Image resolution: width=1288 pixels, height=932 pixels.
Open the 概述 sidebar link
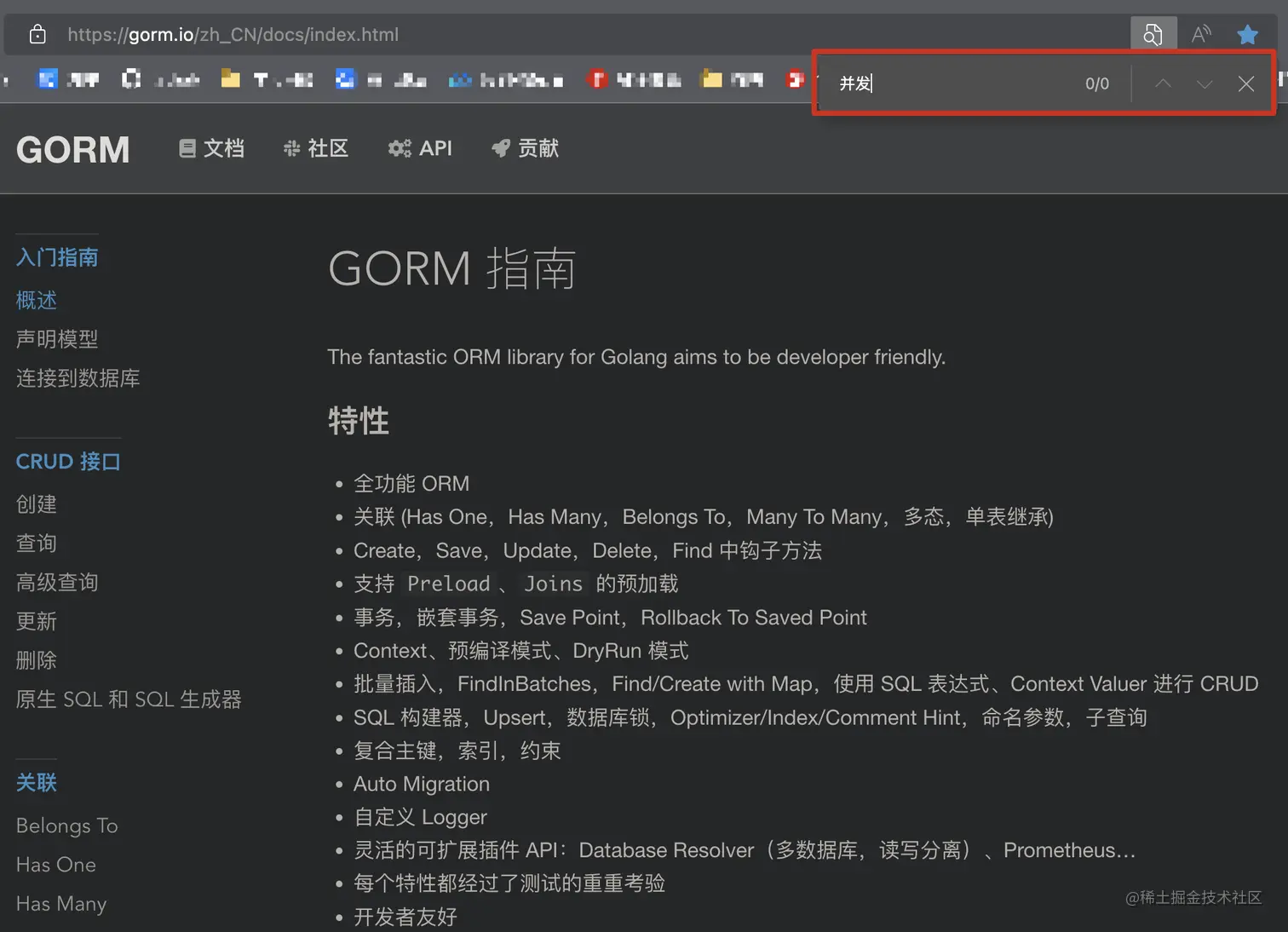tap(37, 300)
